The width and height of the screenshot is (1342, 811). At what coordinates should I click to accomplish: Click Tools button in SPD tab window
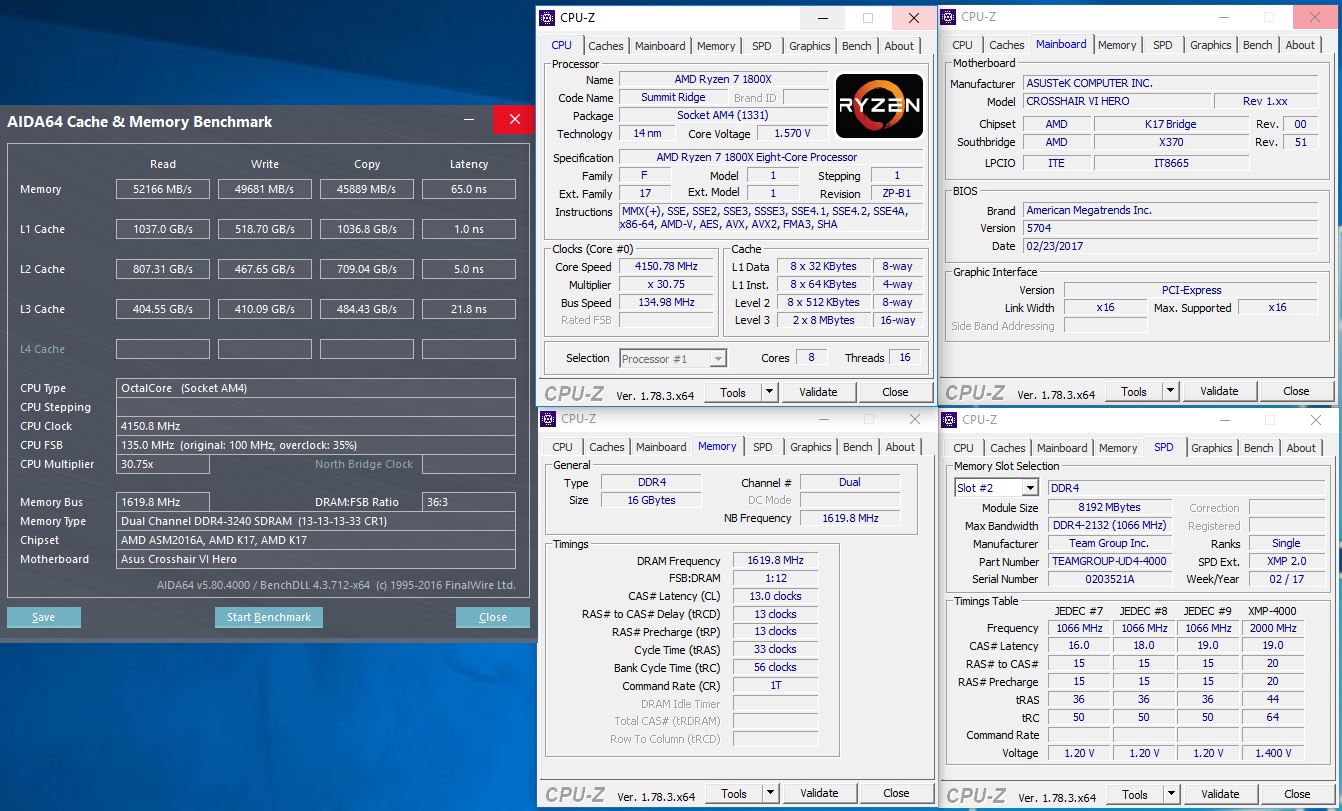1135,794
